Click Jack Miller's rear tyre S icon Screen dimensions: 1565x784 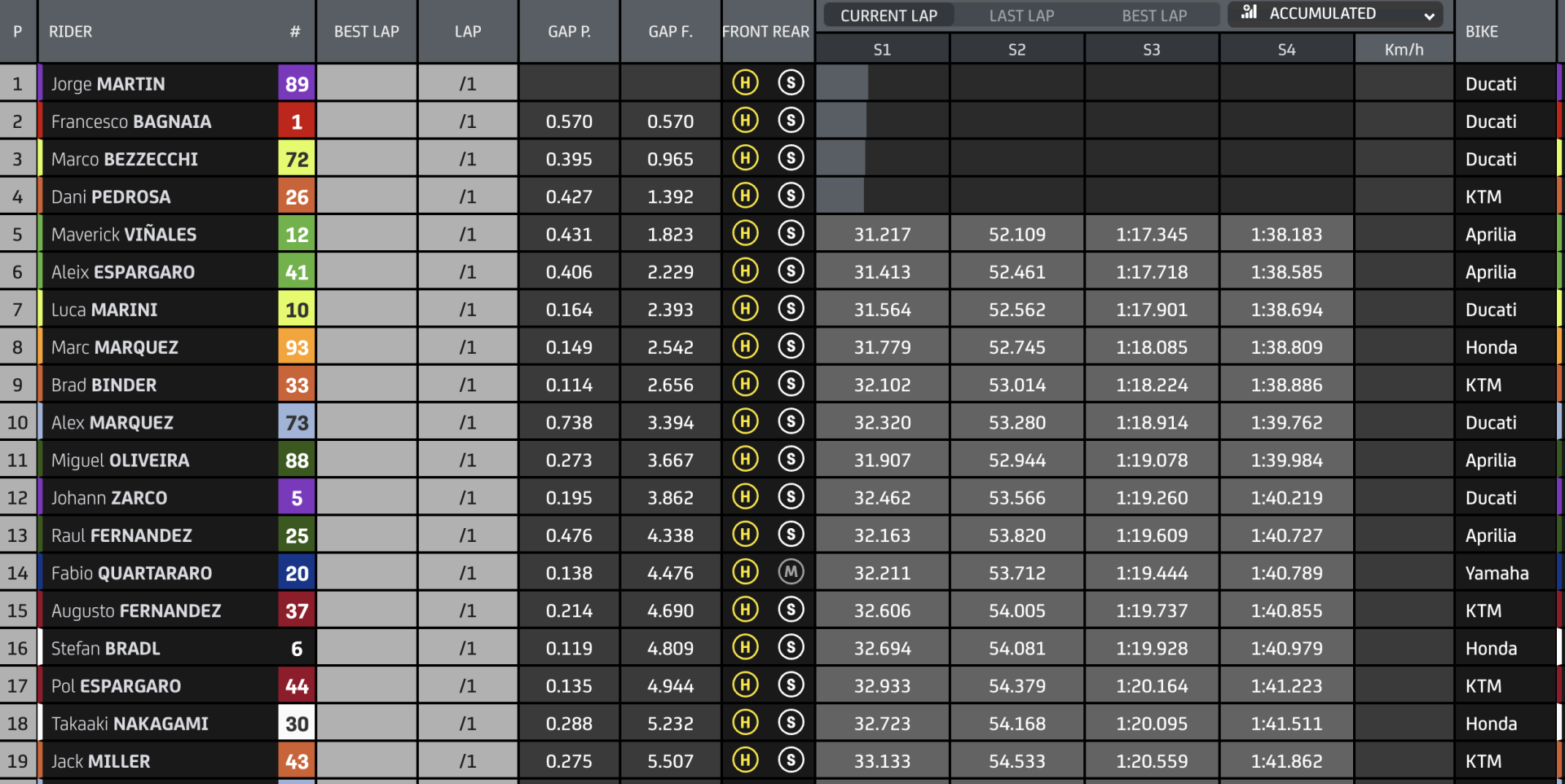point(791,760)
